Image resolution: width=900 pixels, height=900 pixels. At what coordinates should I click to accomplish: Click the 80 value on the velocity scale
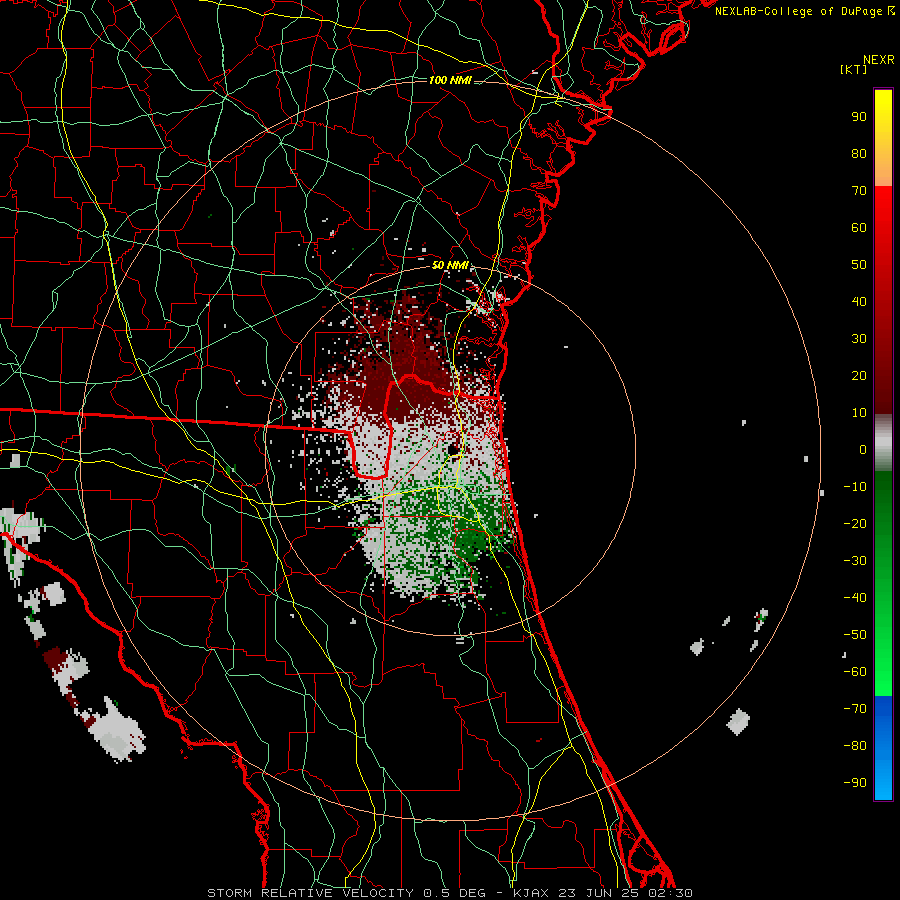pos(859,153)
